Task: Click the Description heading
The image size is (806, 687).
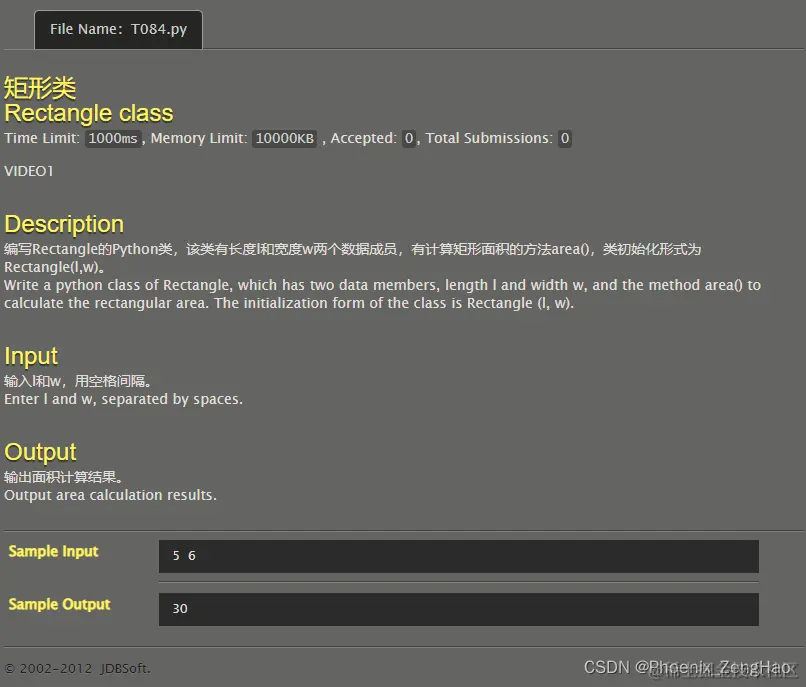Action: pos(64,224)
